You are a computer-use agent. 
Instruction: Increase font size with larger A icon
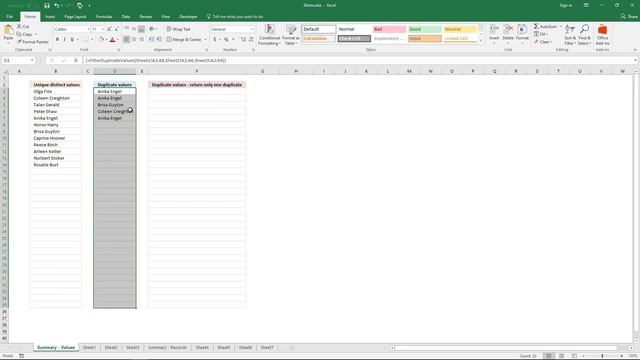point(109,29)
